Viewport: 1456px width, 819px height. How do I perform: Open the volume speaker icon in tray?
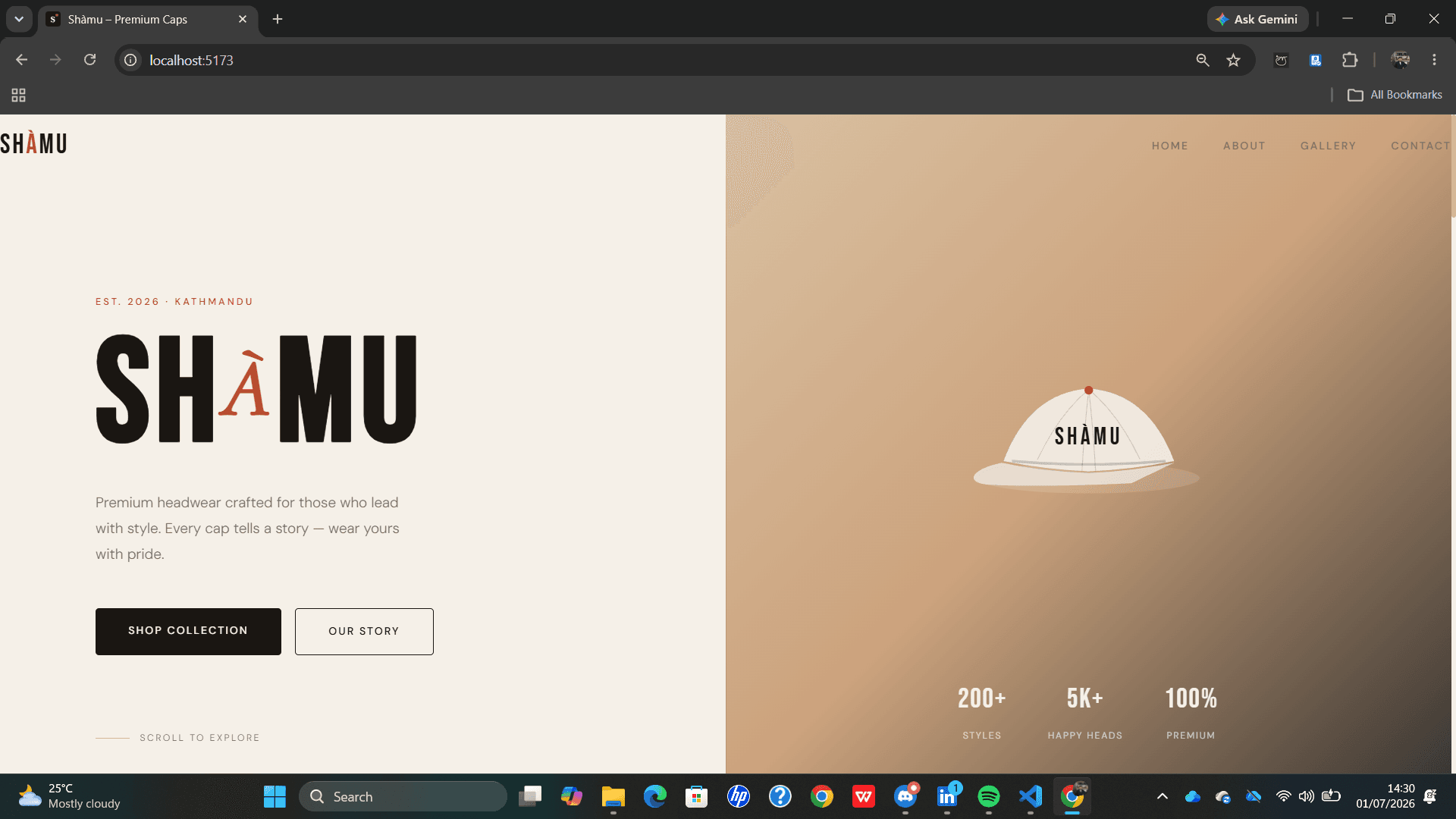1306,796
